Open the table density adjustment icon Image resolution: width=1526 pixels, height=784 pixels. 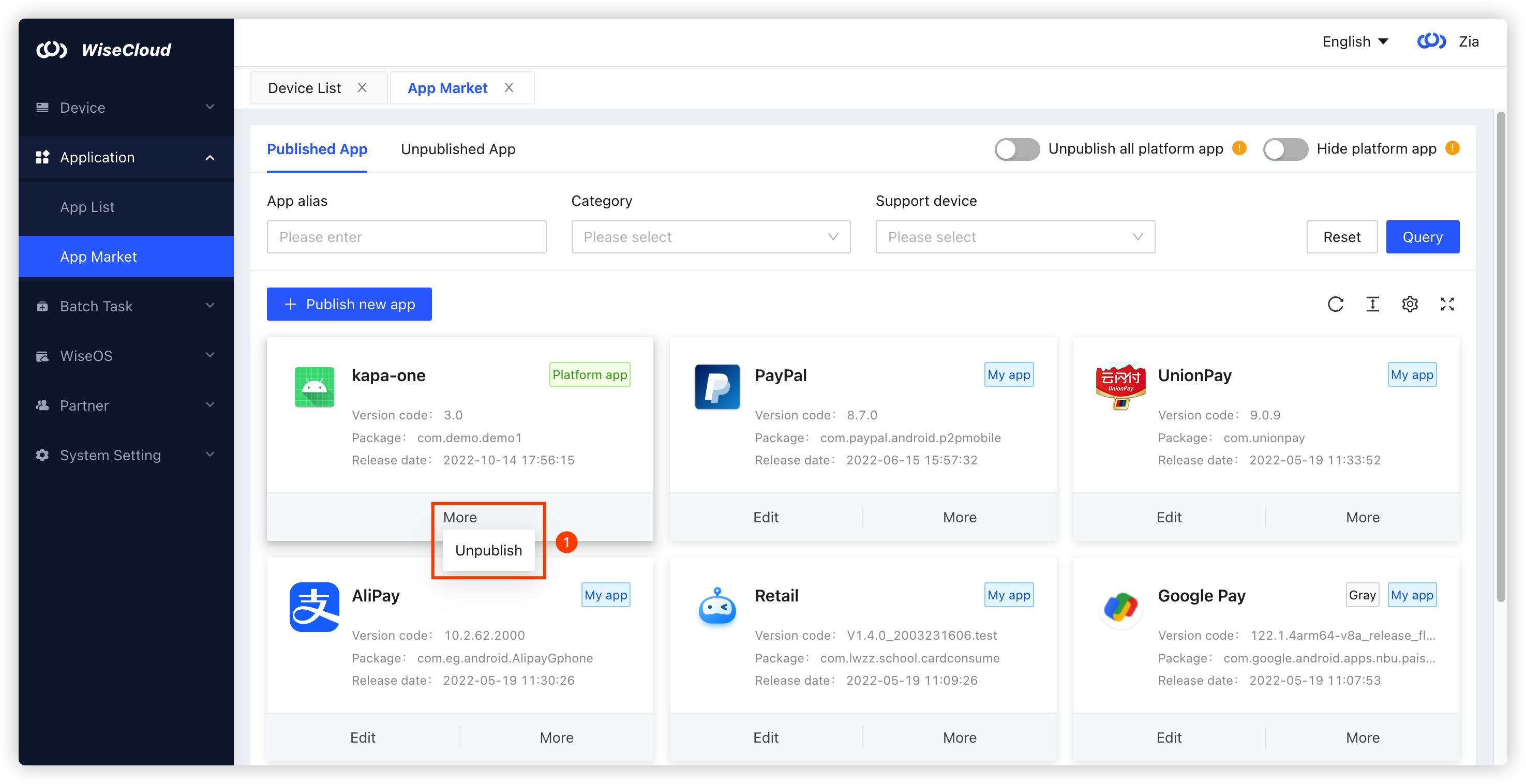coord(1372,304)
